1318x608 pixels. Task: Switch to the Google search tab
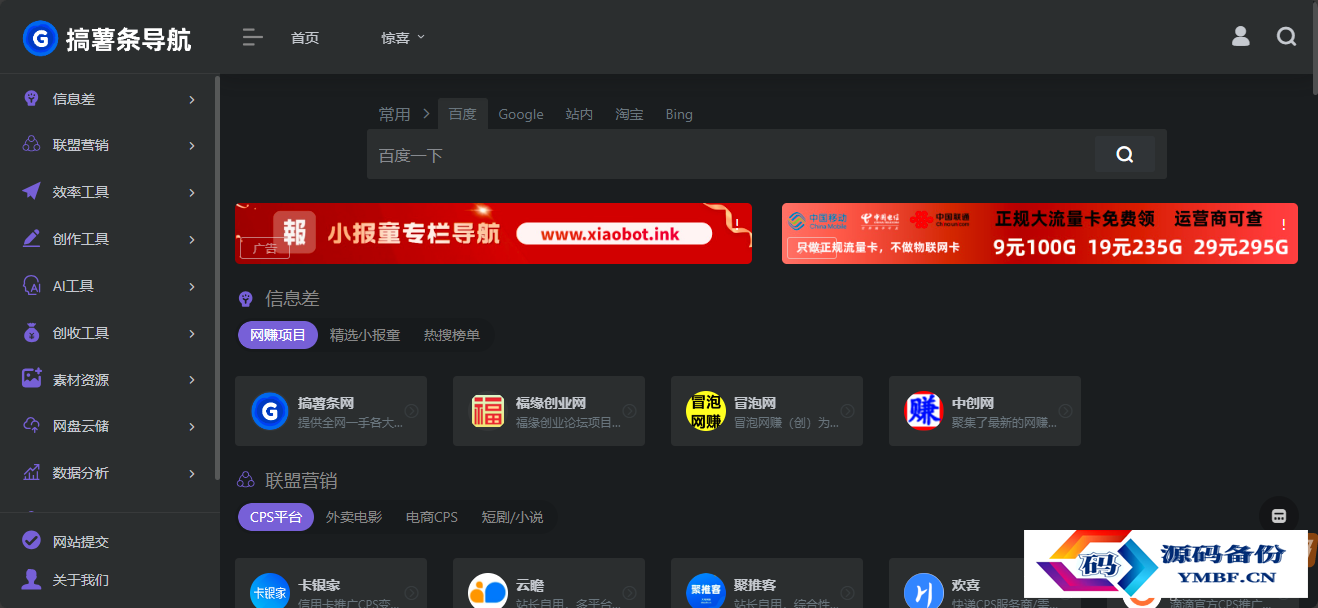(521, 114)
